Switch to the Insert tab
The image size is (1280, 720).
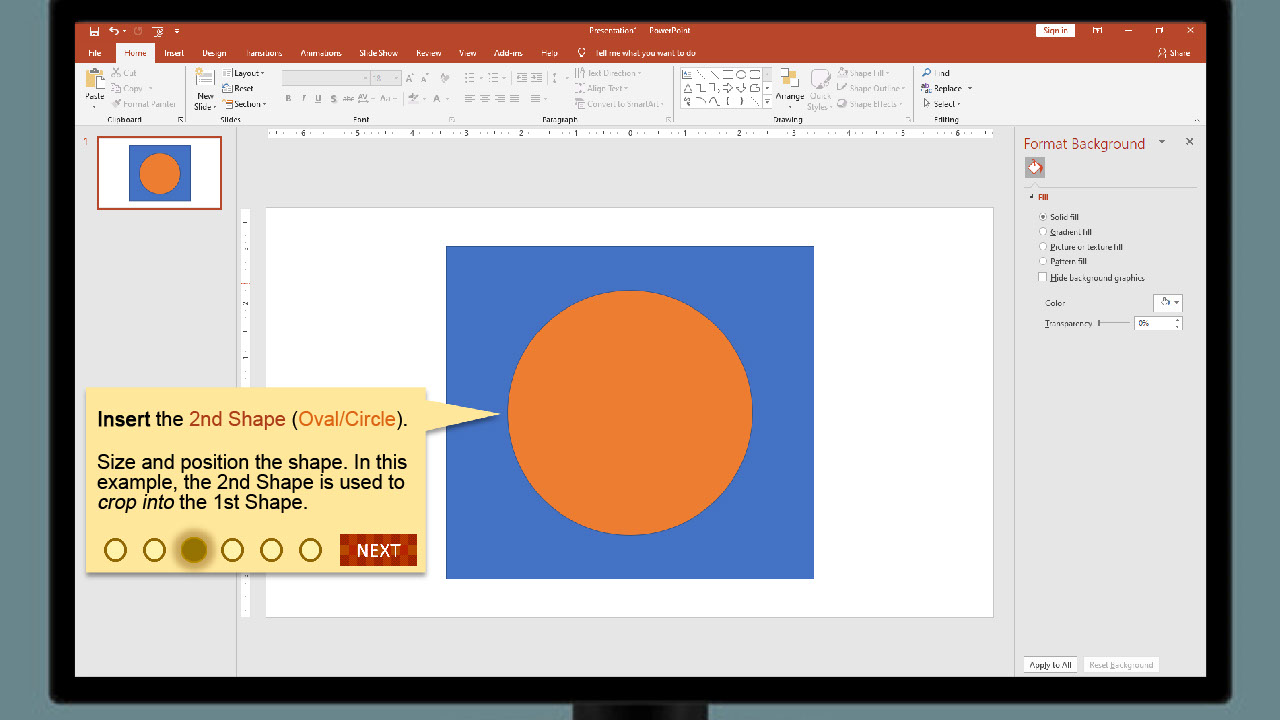(174, 53)
